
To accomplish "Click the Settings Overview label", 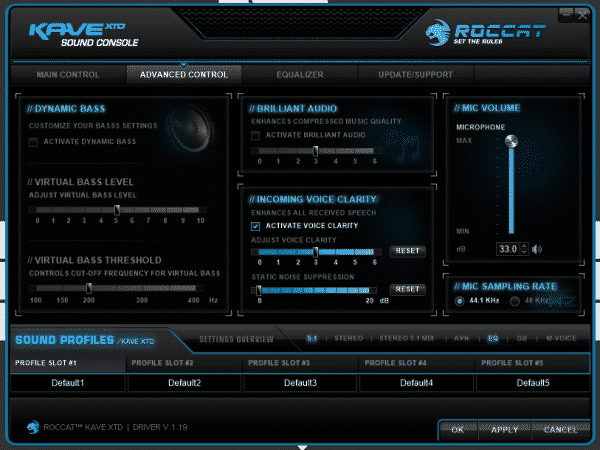I will click(x=236, y=339).
